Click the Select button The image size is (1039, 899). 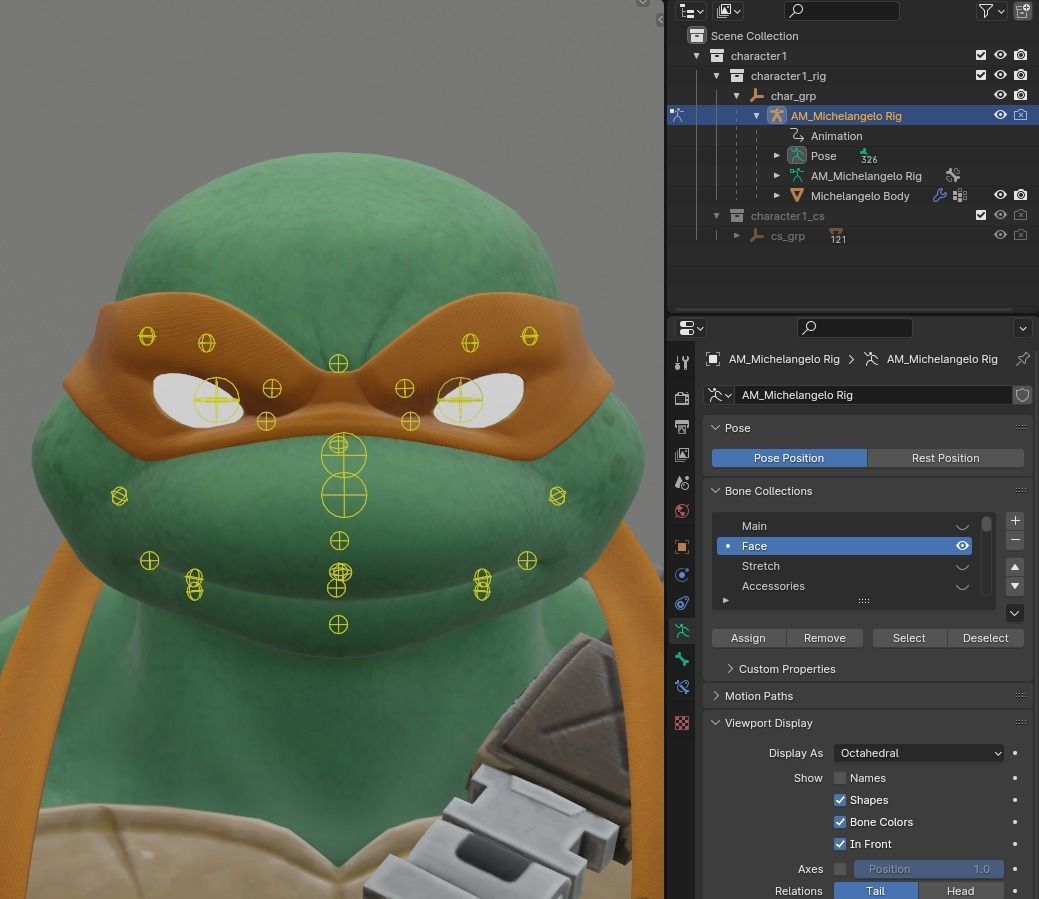coord(909,638)
